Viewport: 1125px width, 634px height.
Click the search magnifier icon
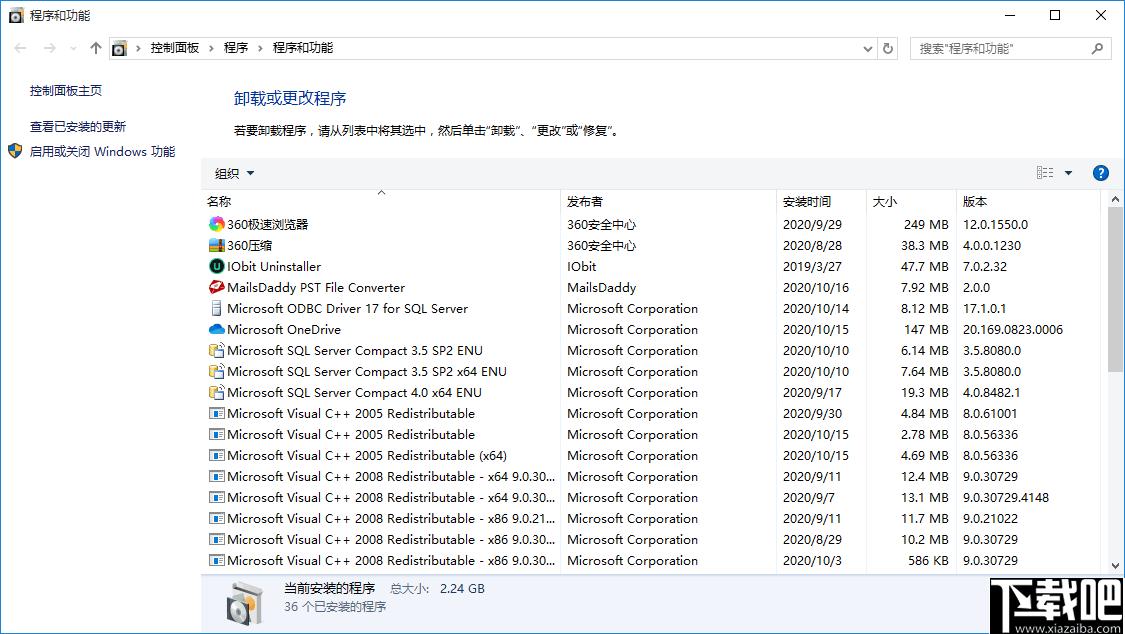point(1096,48)
